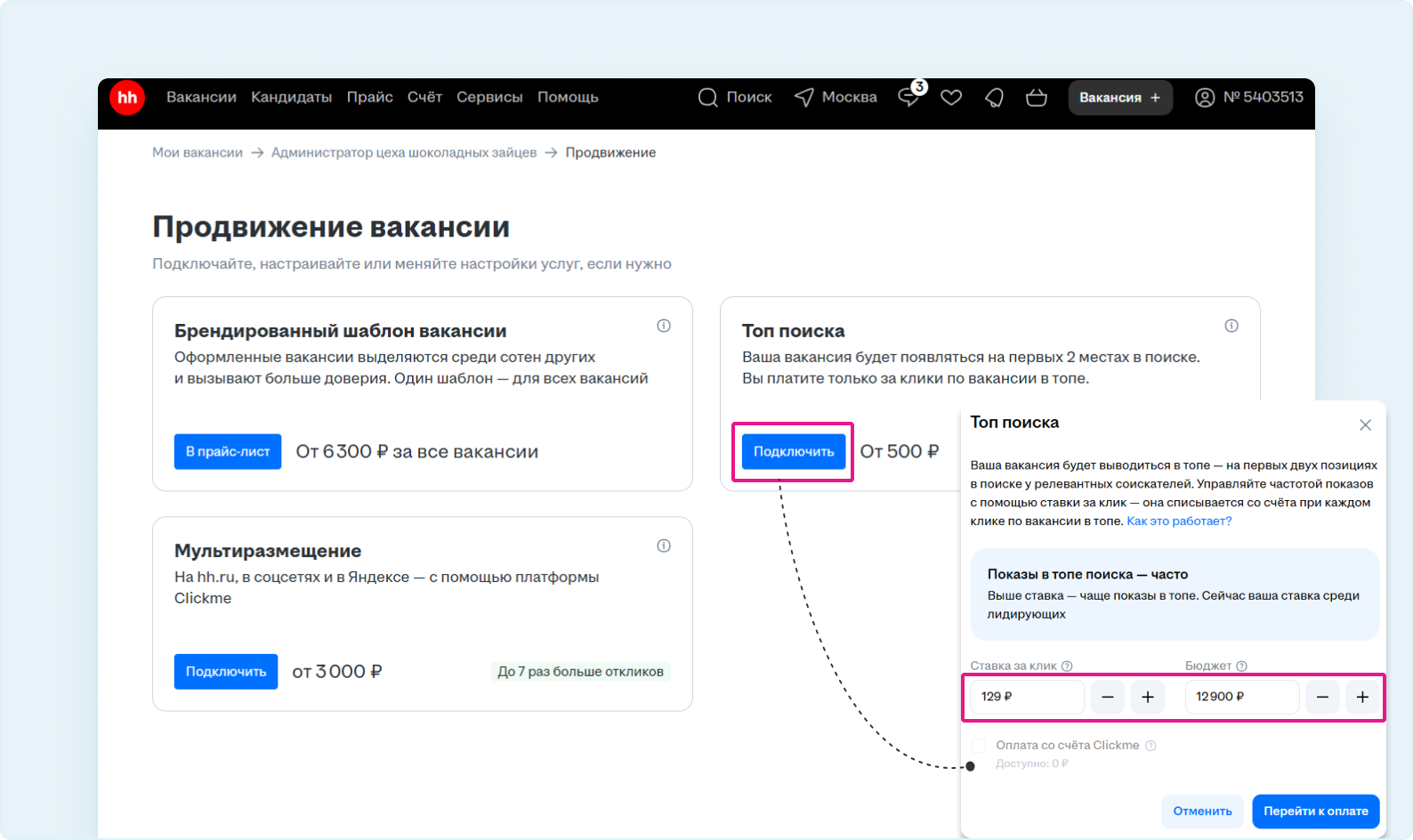Screen dimensions: 1413x840
Task: Open account menu № 5403513
Action: tap(1249, 98)
